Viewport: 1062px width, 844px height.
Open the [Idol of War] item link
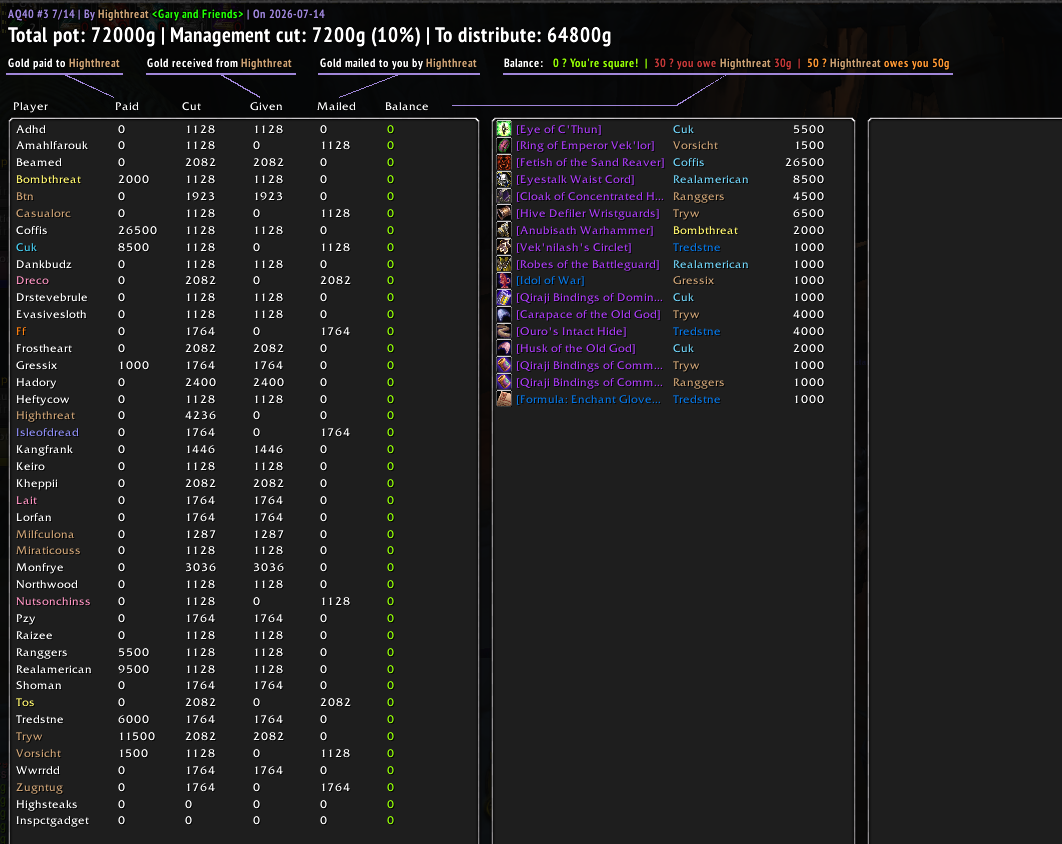(550, 280)
